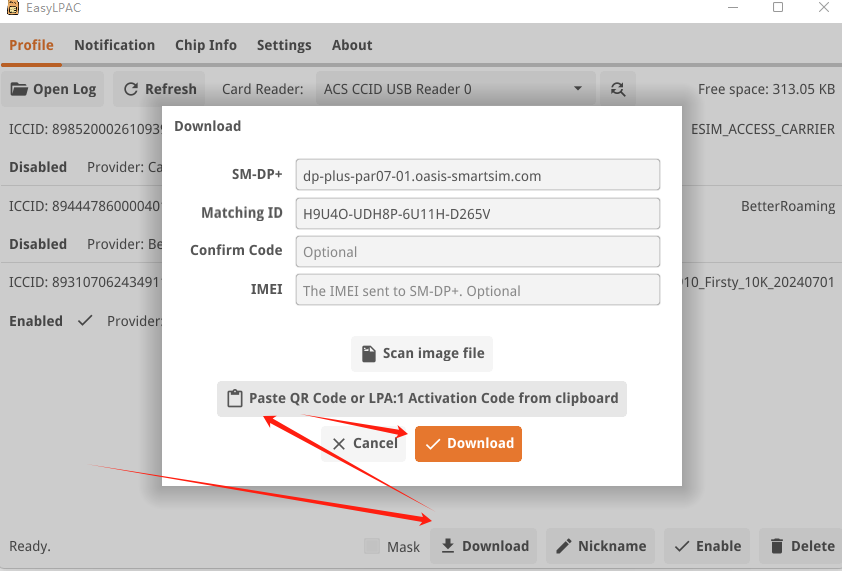This screenshot has width=842, height=571.
Task: Open the Chip Info tab
Action: coord(206,45)
